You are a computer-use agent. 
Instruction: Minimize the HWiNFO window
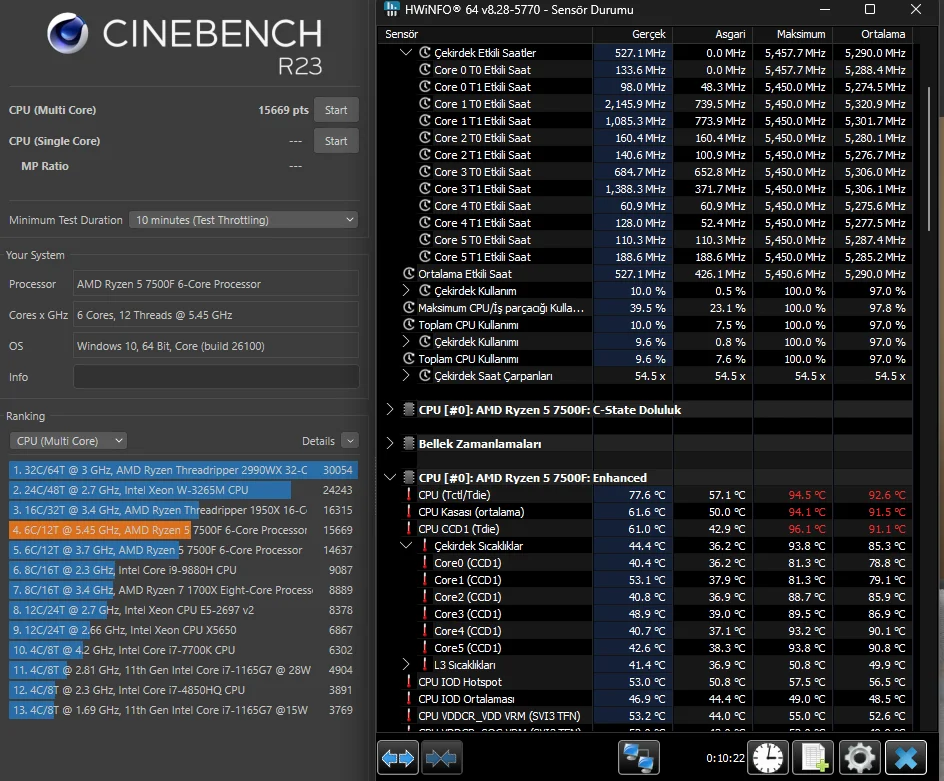(825, 9)
